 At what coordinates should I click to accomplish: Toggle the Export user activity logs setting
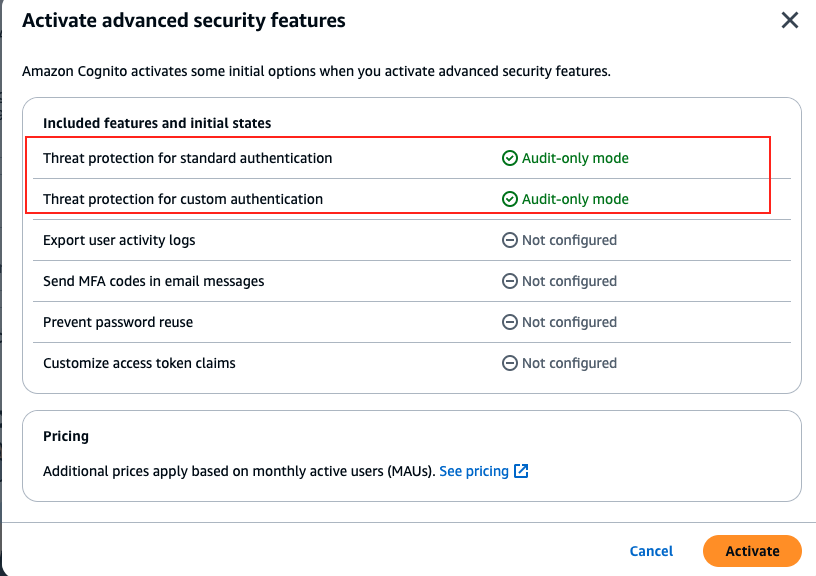(119, 240)
